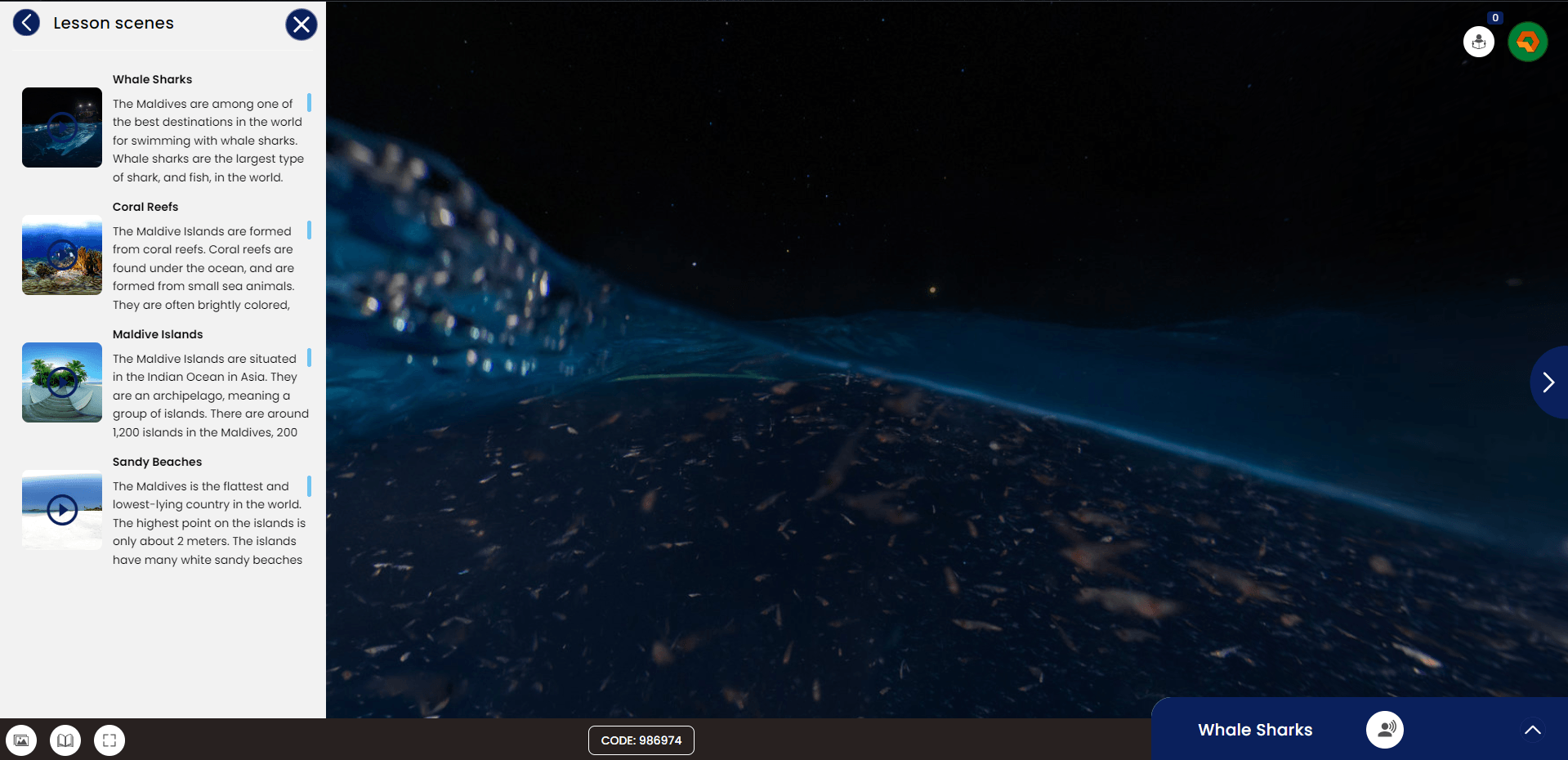Image resolution: width=1568 pixels, height=760 pixels.
Task: Select the Maldive Islands scene title
Action: [x=158, y=334]
